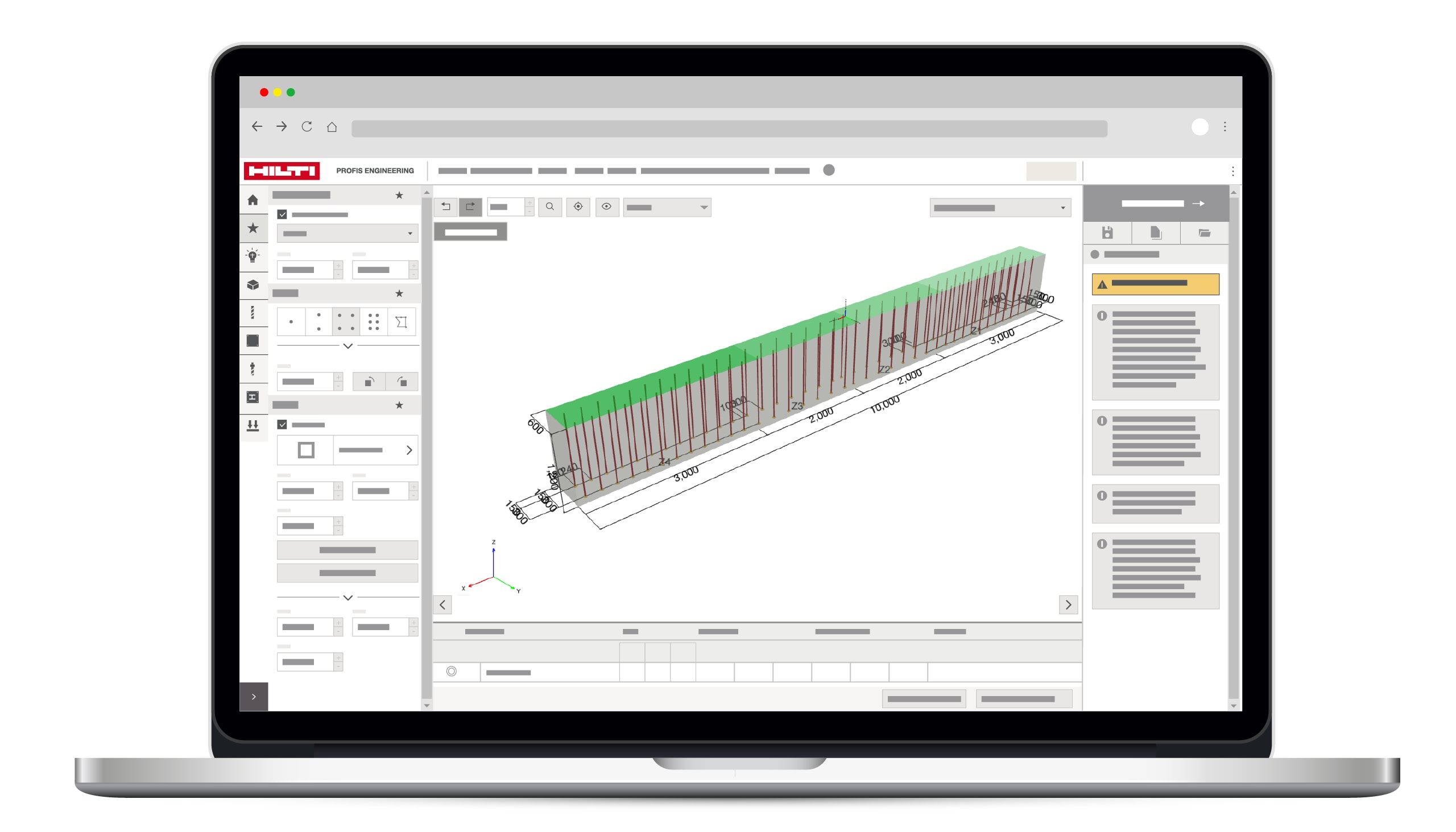Select the four-dot anchor layout pattern
Viewport: 1456px width, 832px height.
(346, 322)
